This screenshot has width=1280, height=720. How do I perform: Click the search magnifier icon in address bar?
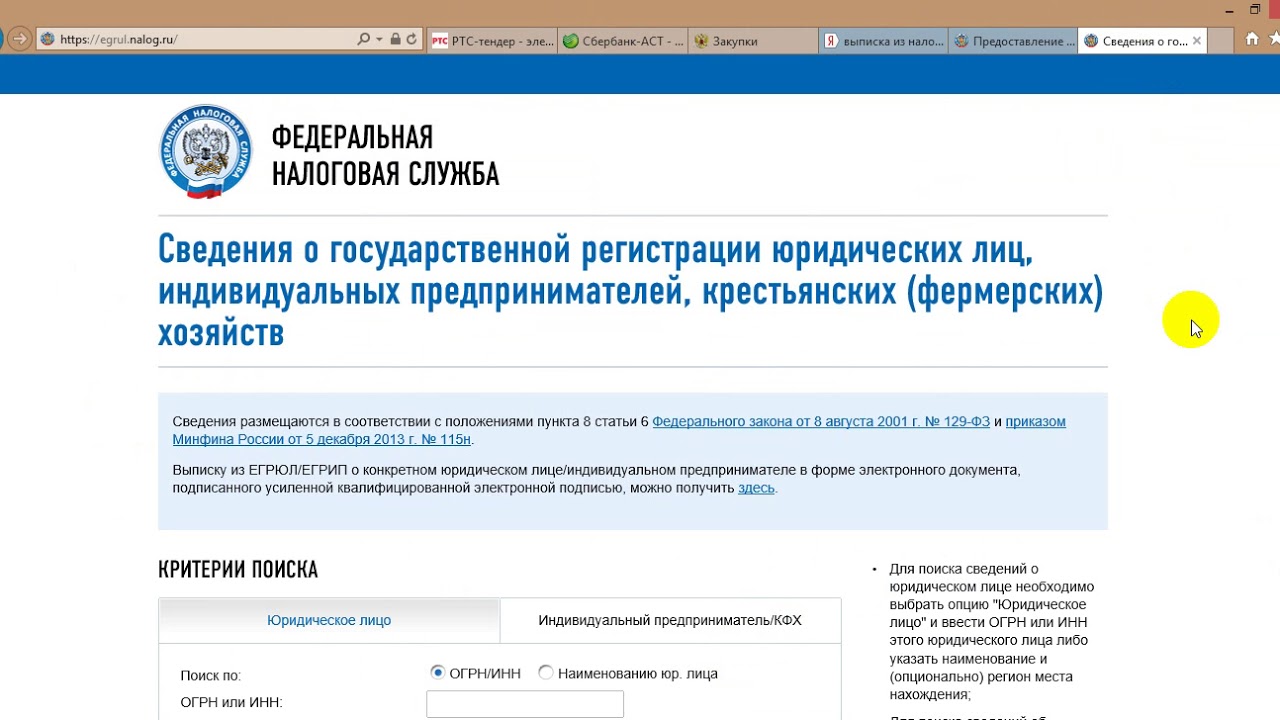(364, 40)
